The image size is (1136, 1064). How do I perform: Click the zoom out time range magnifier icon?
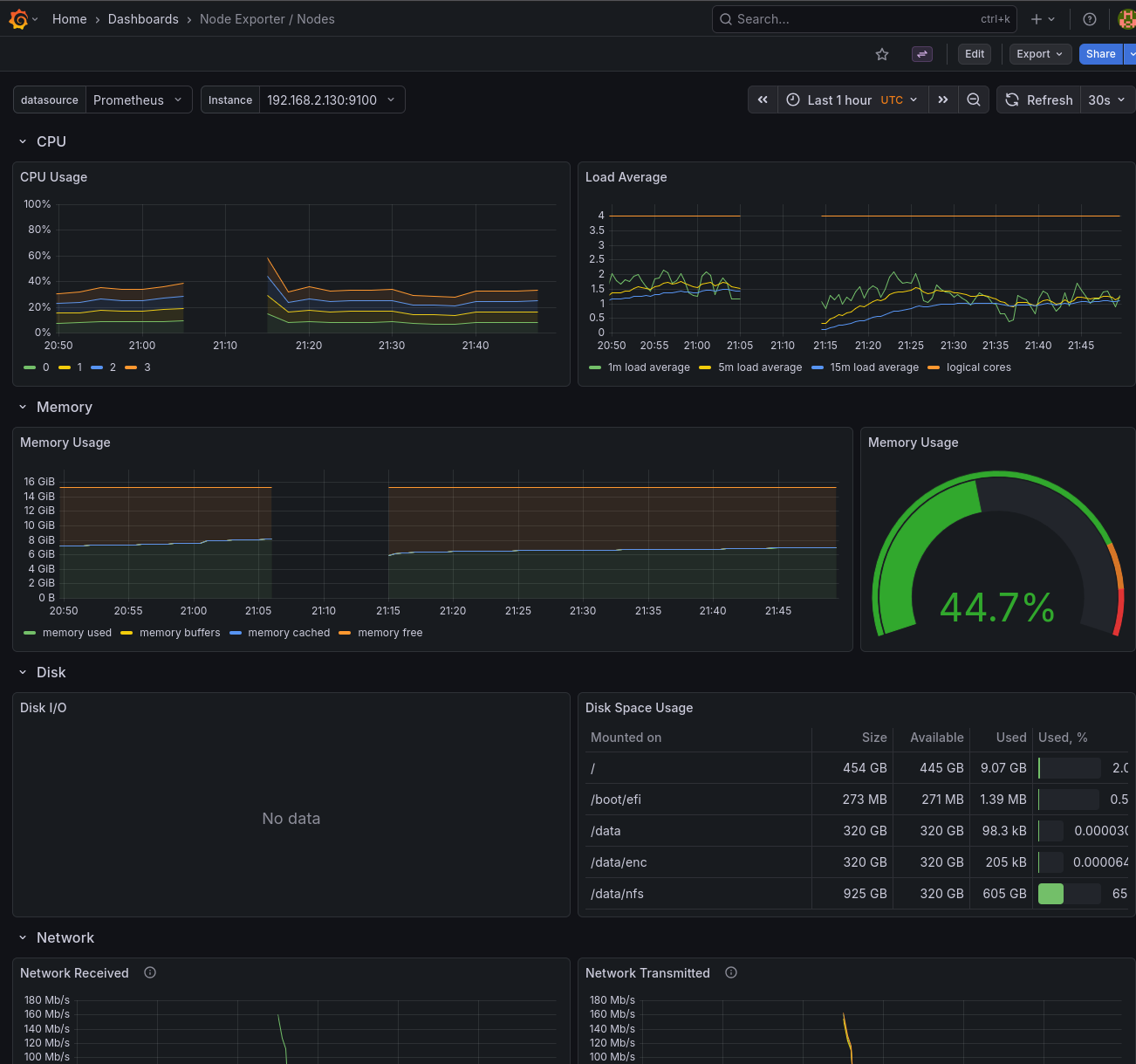(x=974, y=100)
